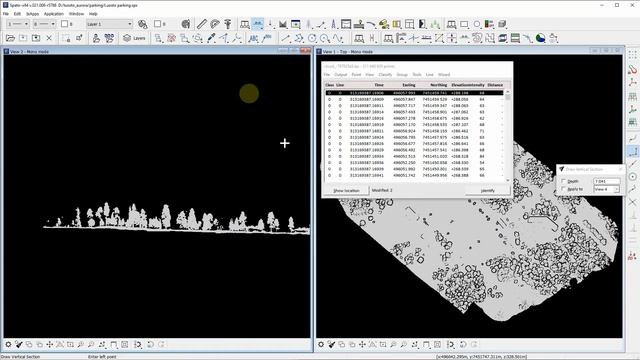Click the settings gear icon in View 1

point(321,344)
